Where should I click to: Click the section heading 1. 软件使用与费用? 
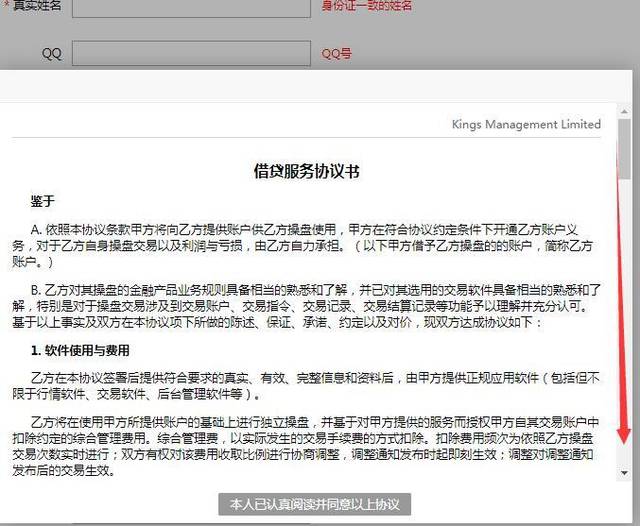[x=80, y=350]
